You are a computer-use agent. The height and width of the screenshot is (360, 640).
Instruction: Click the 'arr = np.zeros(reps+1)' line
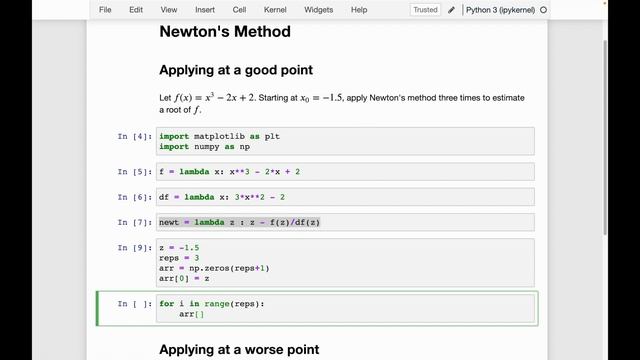point(214,268)
